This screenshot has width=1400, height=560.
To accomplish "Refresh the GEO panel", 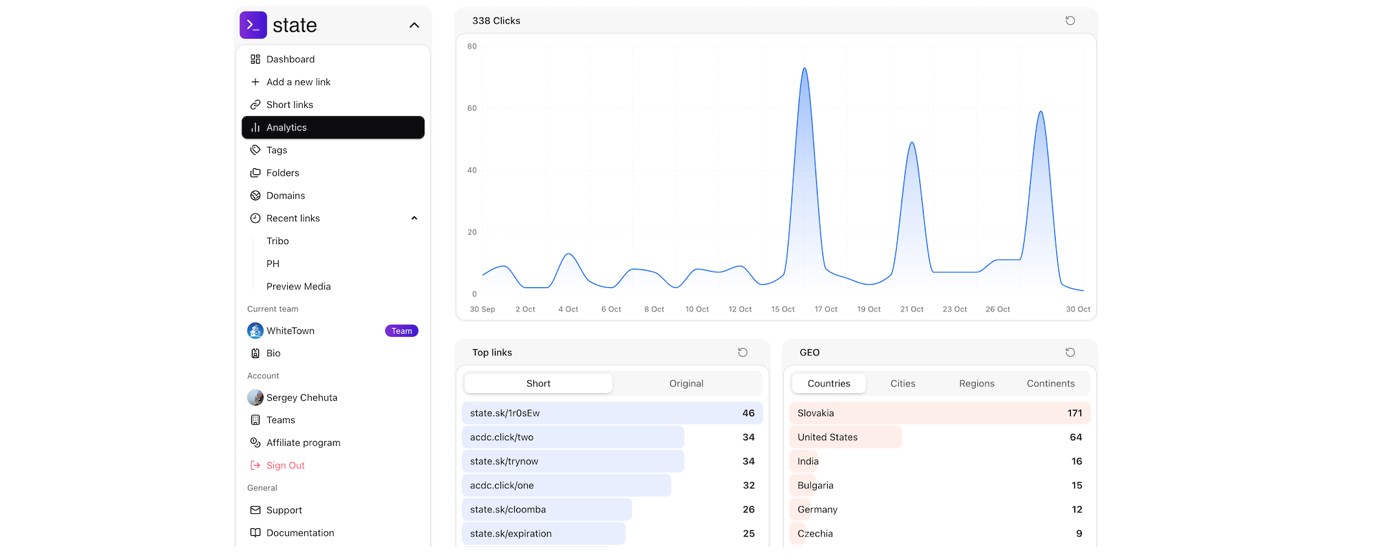I will coord(1070,352).
